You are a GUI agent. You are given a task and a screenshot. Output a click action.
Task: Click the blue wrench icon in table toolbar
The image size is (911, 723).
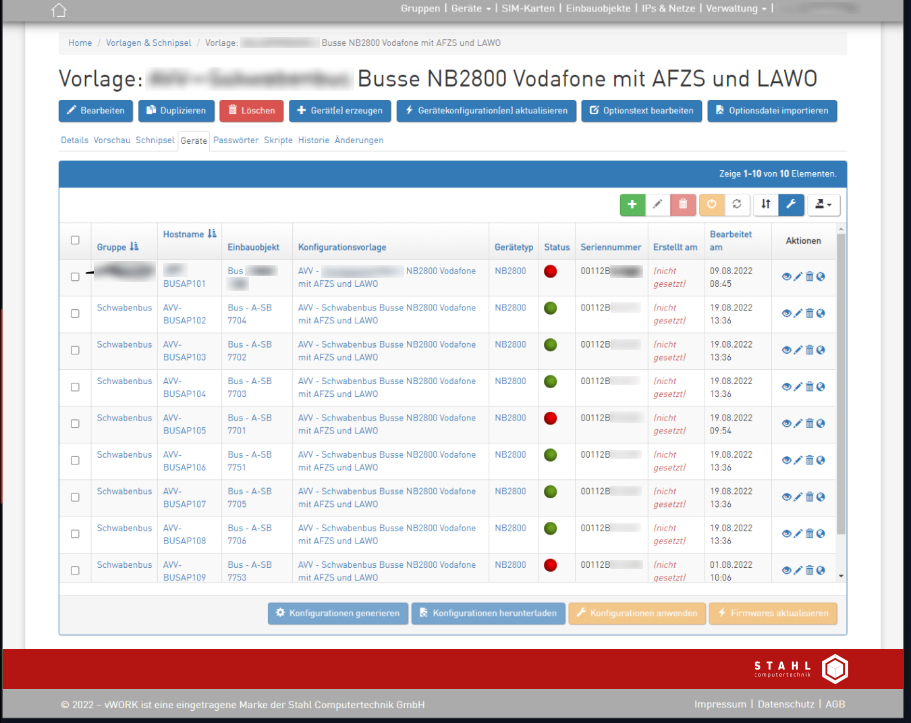click(x=790, y=204)
